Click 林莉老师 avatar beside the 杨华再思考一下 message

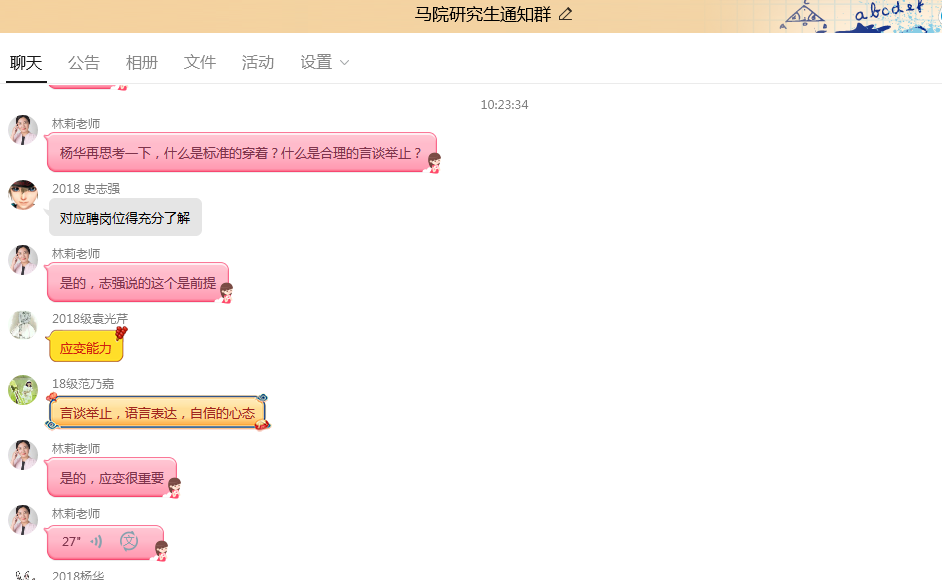click(x=23, y=130)
